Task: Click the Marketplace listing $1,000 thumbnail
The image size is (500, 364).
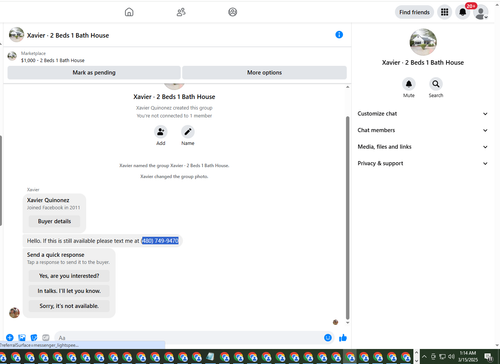Action: (12, 56)
